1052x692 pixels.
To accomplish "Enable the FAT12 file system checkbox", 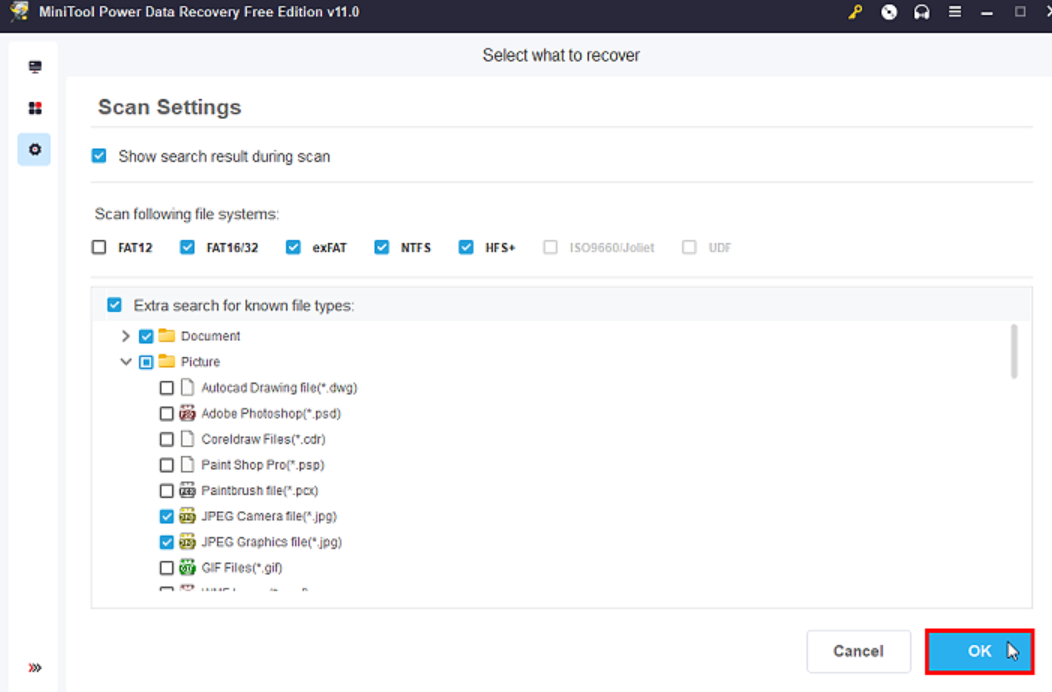I will (99, 248).
